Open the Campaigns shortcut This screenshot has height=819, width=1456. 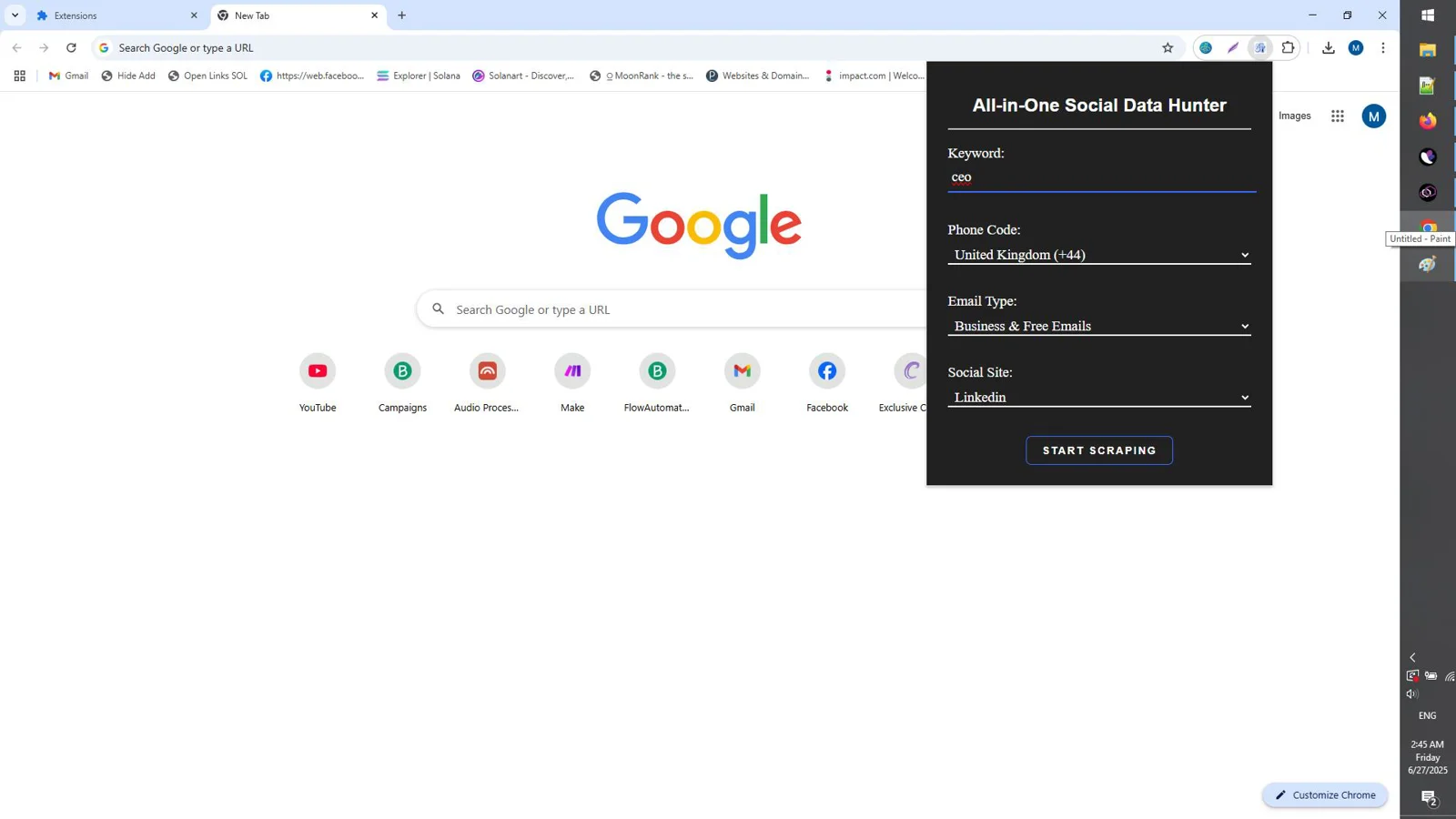pos(402,382)
